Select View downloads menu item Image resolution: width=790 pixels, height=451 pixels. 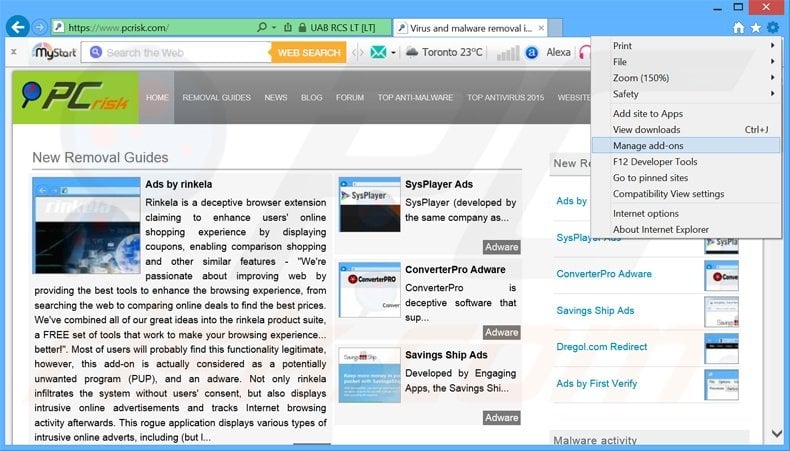pos(686,130)
